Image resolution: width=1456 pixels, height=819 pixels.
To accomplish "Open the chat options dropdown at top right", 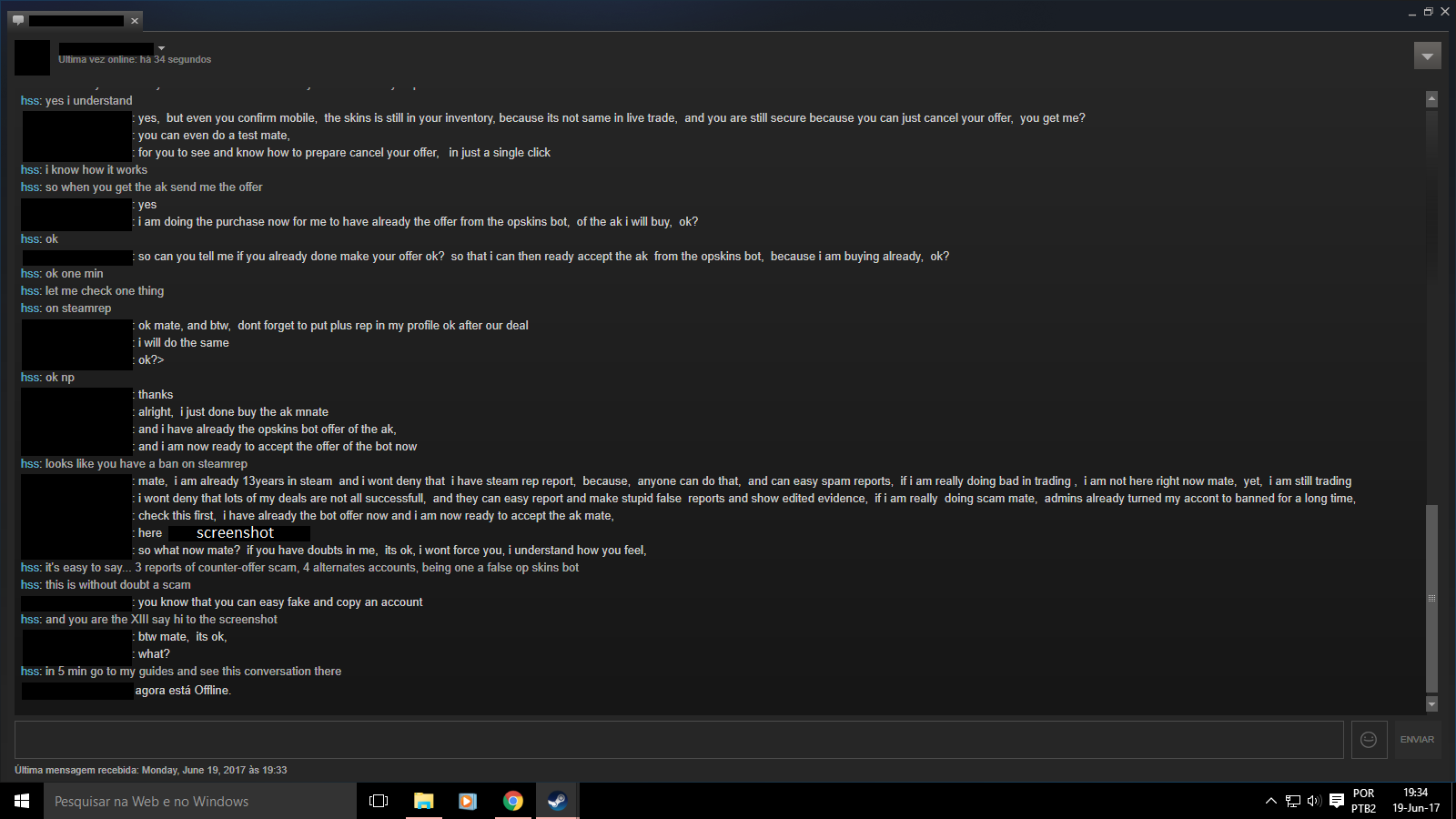I will pos(1427,56).
